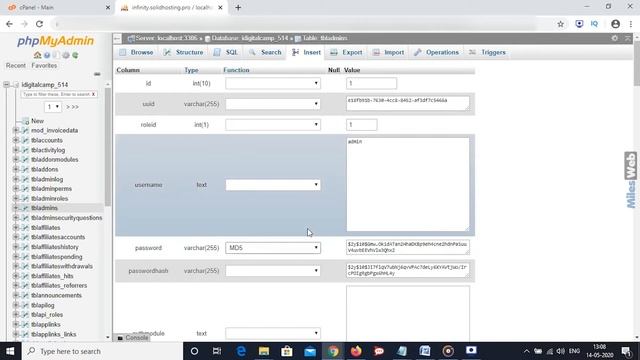The width and height of the screenshot is (640, 360).
Task: Click Database idigitalcamp_514 breadcrumb link
Action: coord(249,38)
